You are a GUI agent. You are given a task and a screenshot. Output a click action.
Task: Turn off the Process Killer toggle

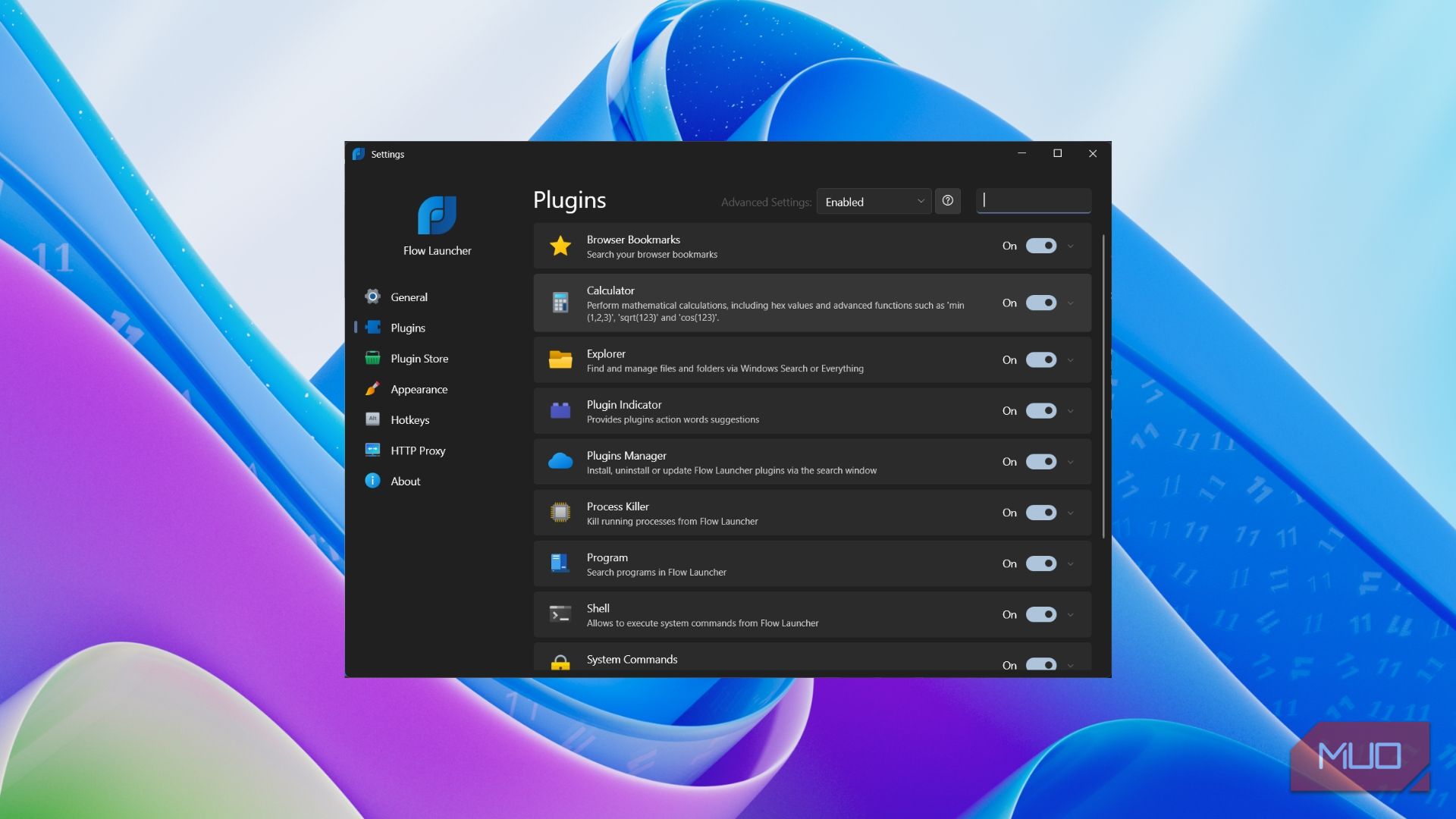pos(1040,513)
